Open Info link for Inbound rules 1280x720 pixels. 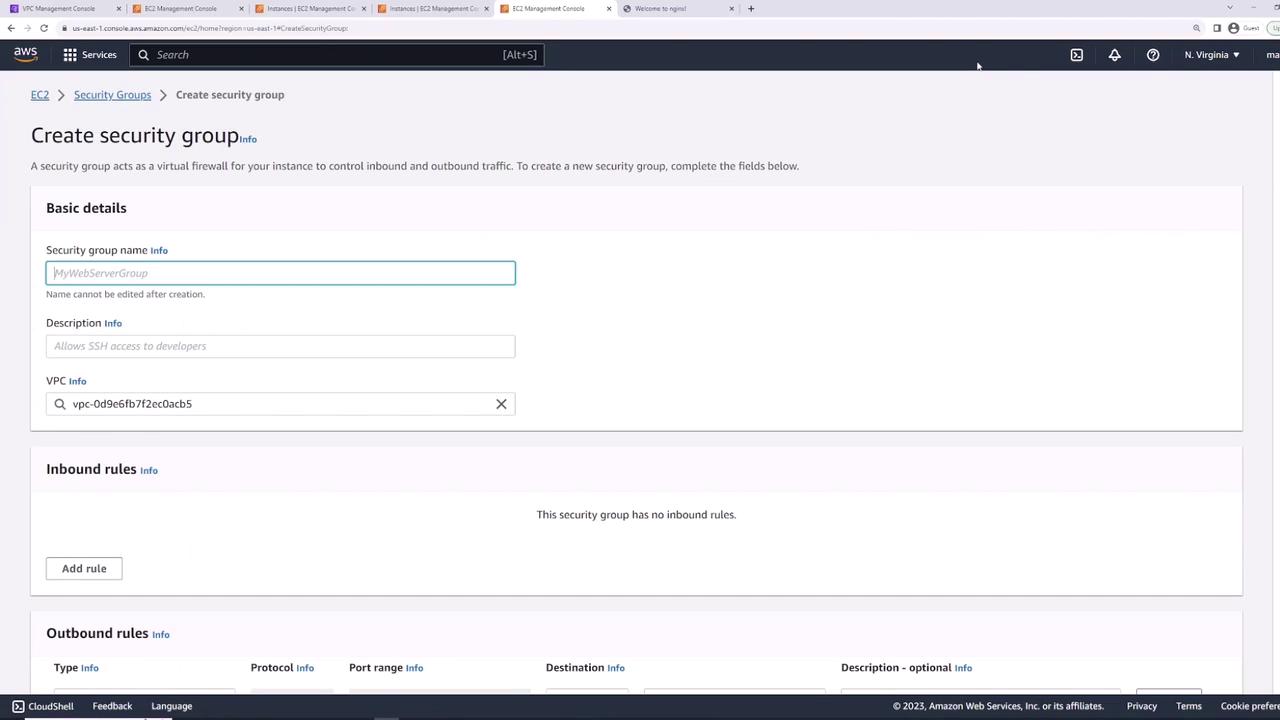[149, 470]
